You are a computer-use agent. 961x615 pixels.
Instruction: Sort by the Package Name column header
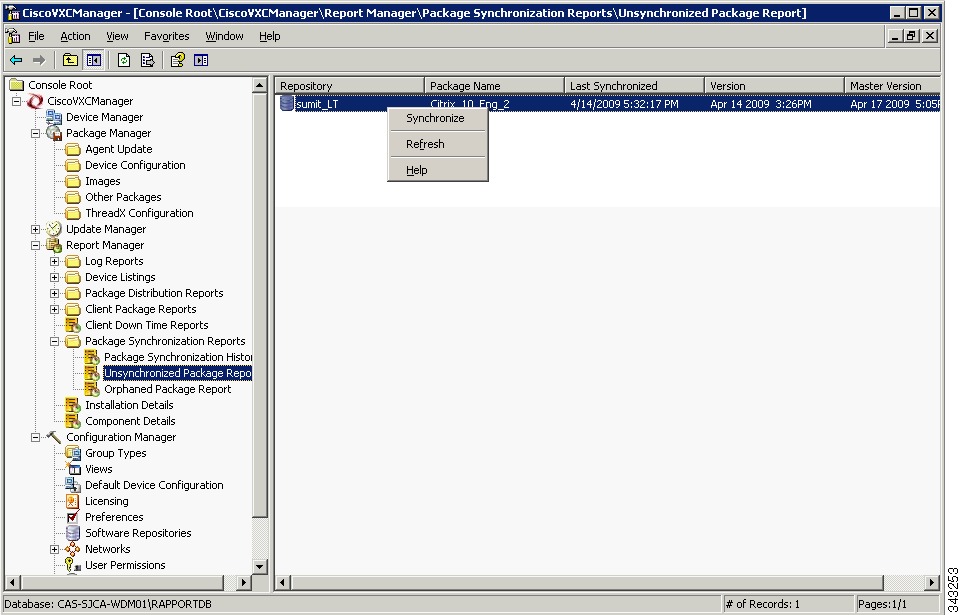(495, 86)
